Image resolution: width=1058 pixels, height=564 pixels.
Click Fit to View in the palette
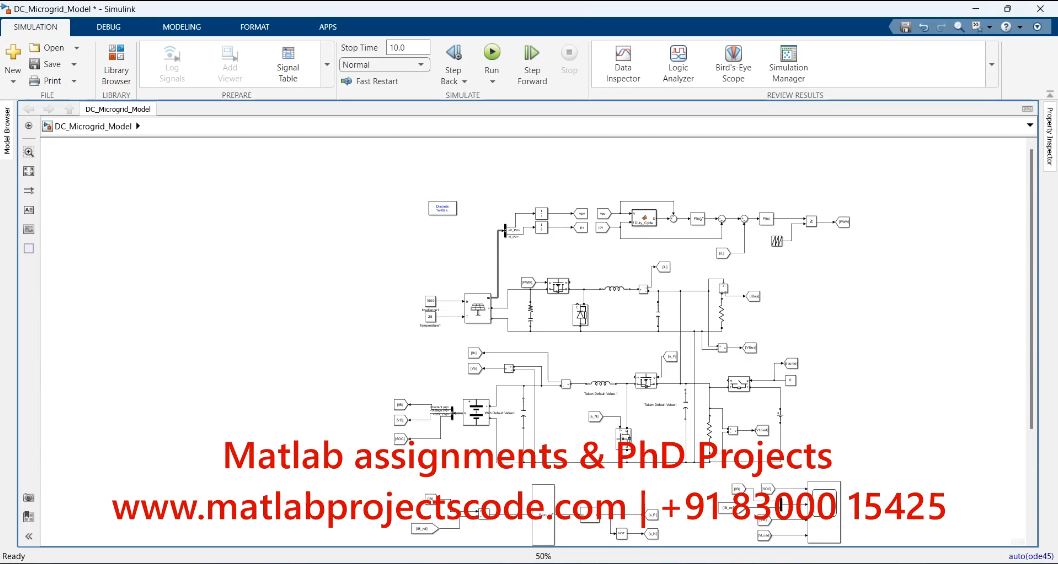pos(28,171)
